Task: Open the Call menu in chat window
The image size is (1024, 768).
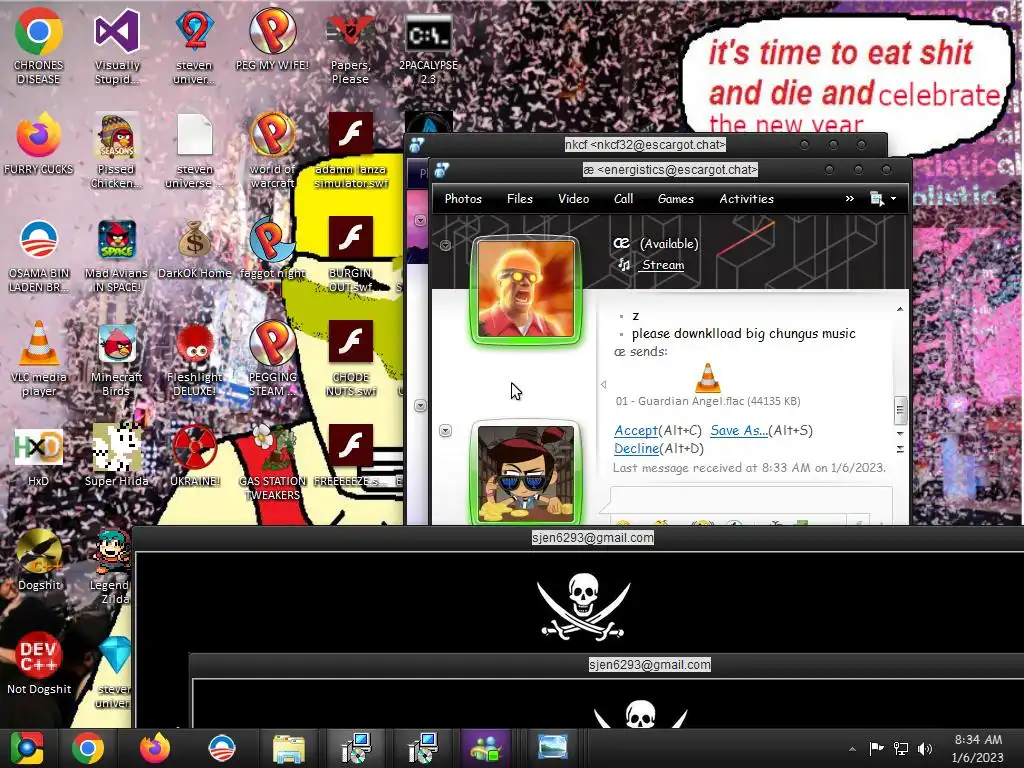Action: pyautogui.click(x=624, y=199)
